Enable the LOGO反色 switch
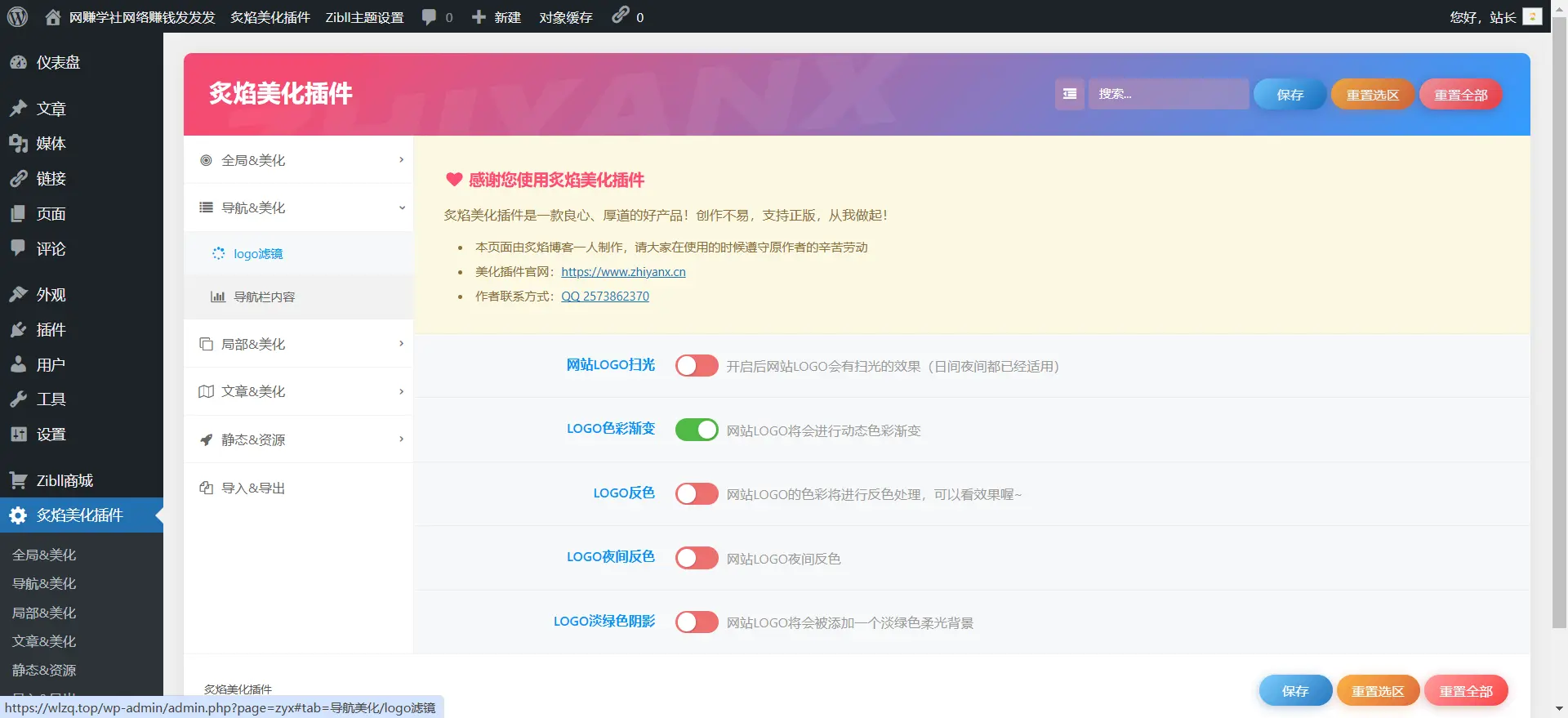 [x=697, y=493]
